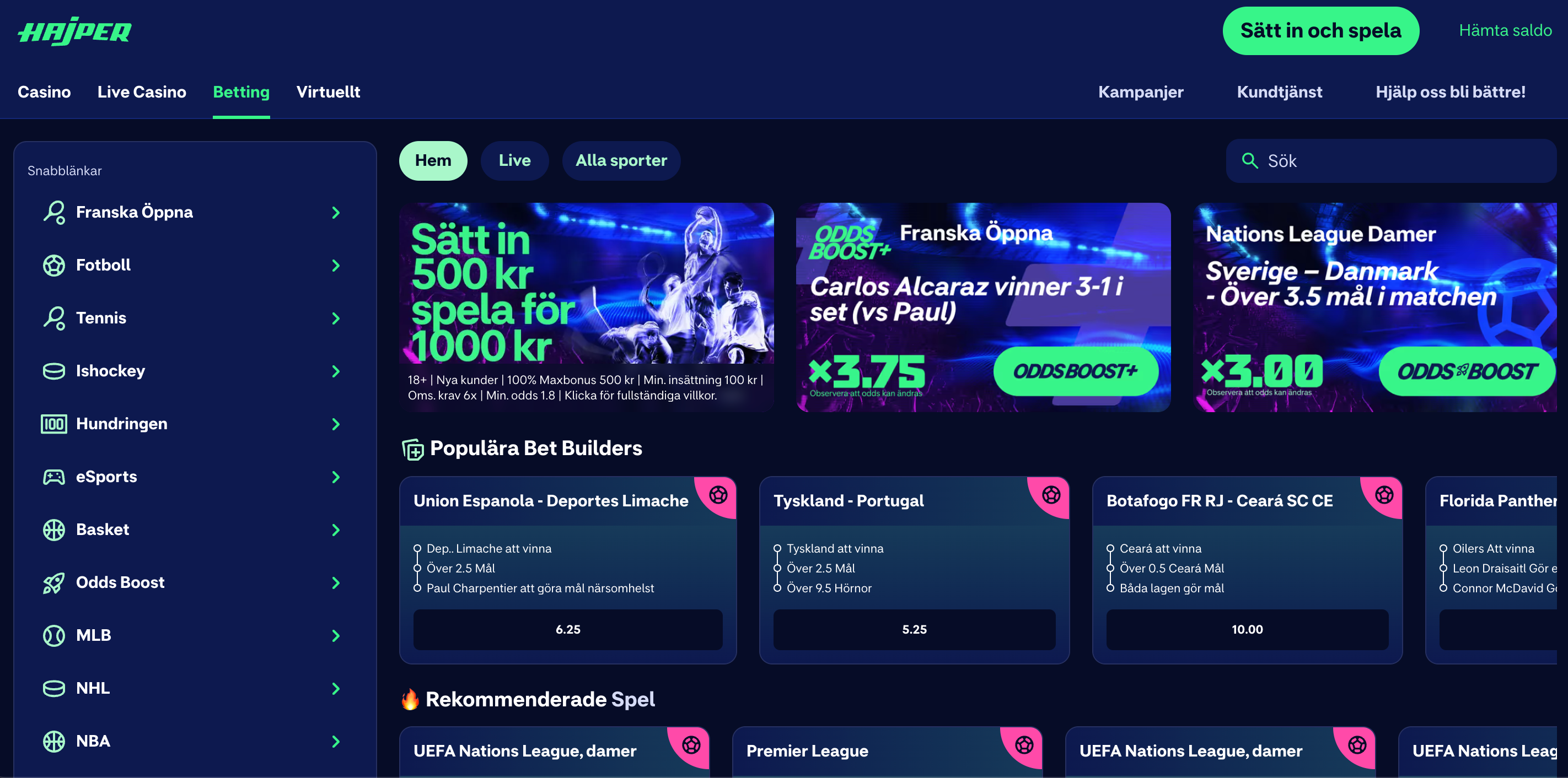Expand the NHL row chevron
Viewport: 1568px width, 778px height.
tap(335, 689)
